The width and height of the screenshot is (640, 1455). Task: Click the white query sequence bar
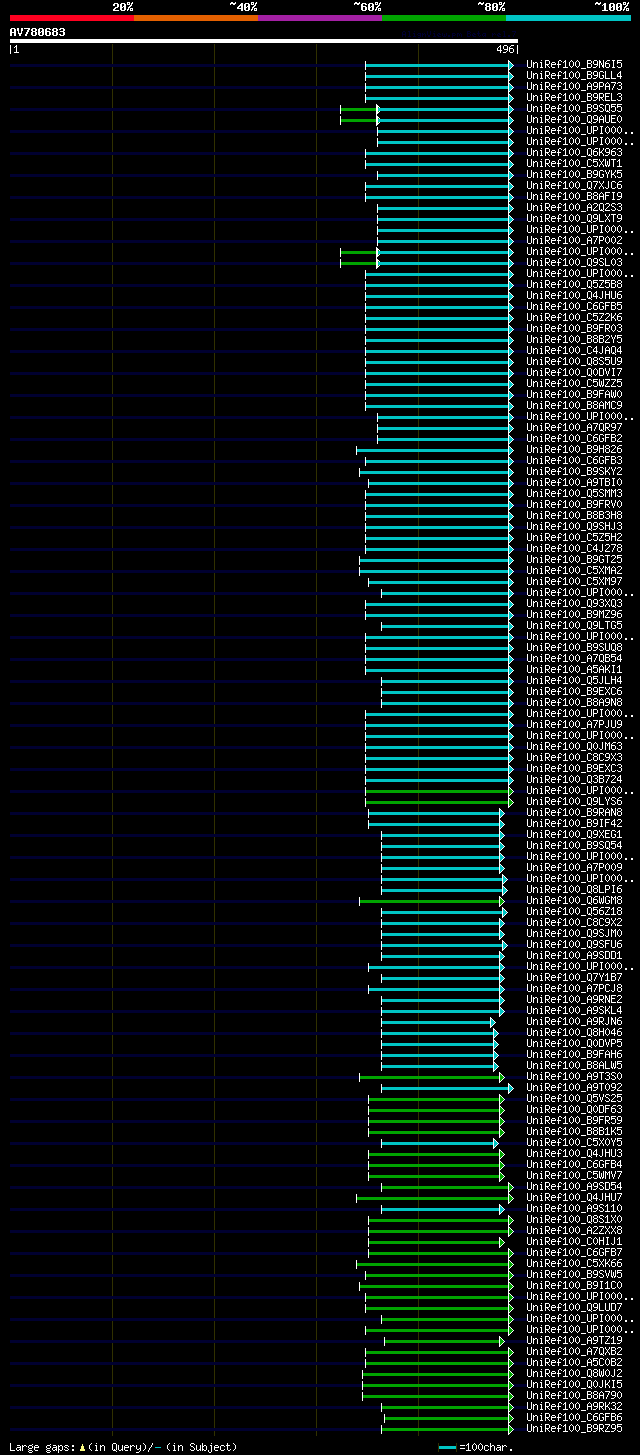[x=264, y=41]
